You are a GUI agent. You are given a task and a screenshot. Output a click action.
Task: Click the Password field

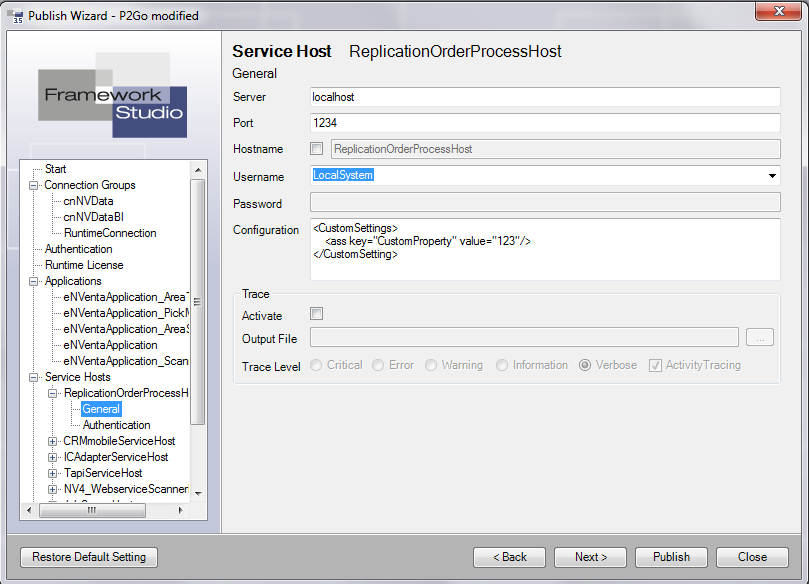(545, 202)
